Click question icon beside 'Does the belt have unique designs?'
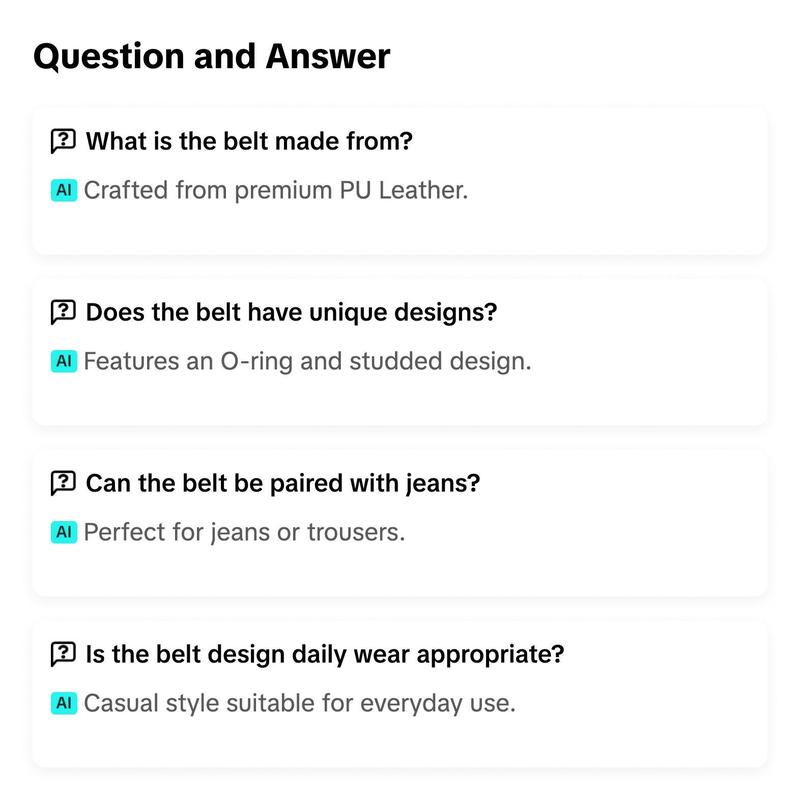 coord(63,312)
